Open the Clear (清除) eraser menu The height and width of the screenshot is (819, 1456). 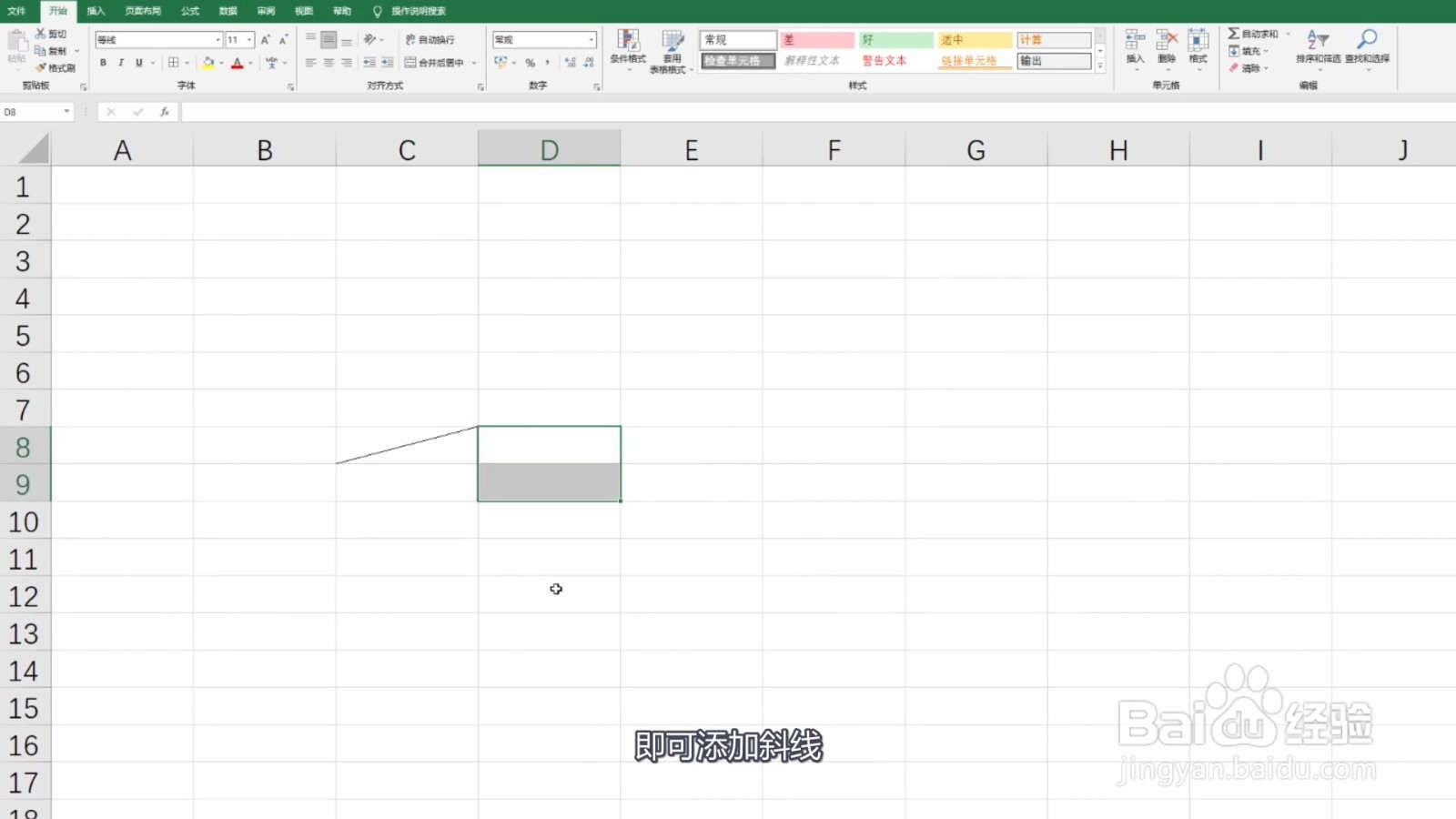pyautogui.click(x=1248, y=68)
